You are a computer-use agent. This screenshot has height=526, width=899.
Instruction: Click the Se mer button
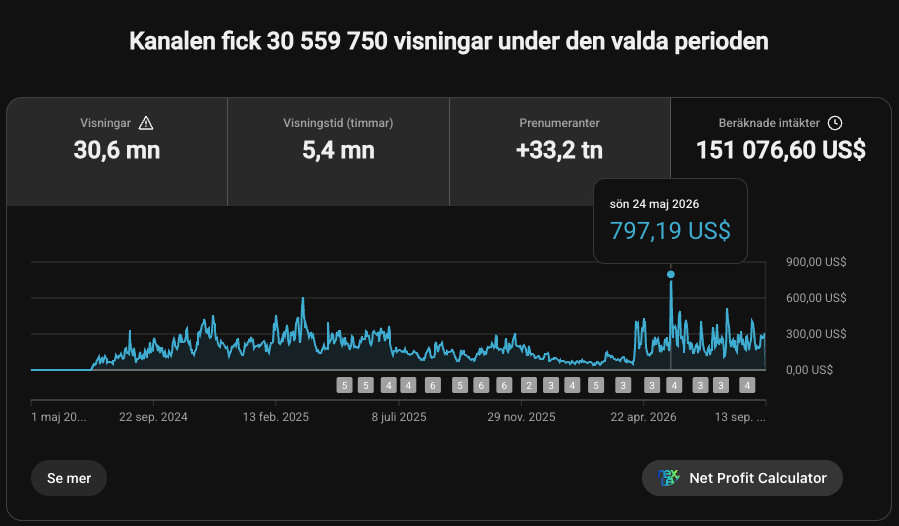[x=69, y=478]
